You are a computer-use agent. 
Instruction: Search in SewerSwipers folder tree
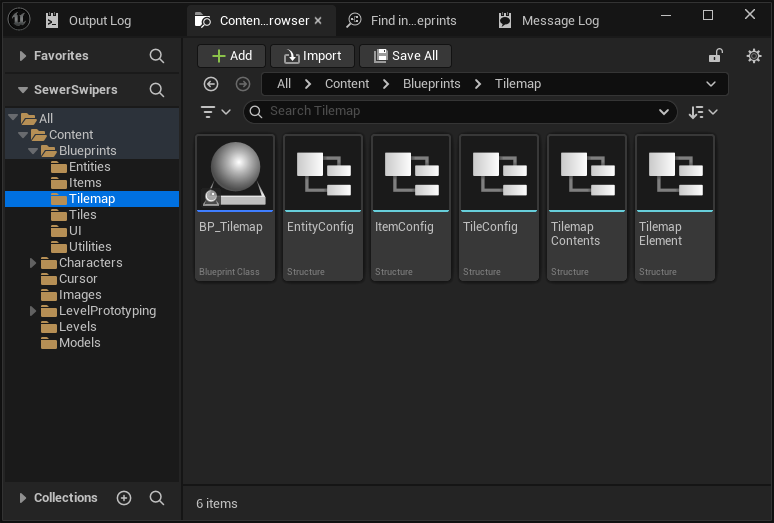pos(157,90)
